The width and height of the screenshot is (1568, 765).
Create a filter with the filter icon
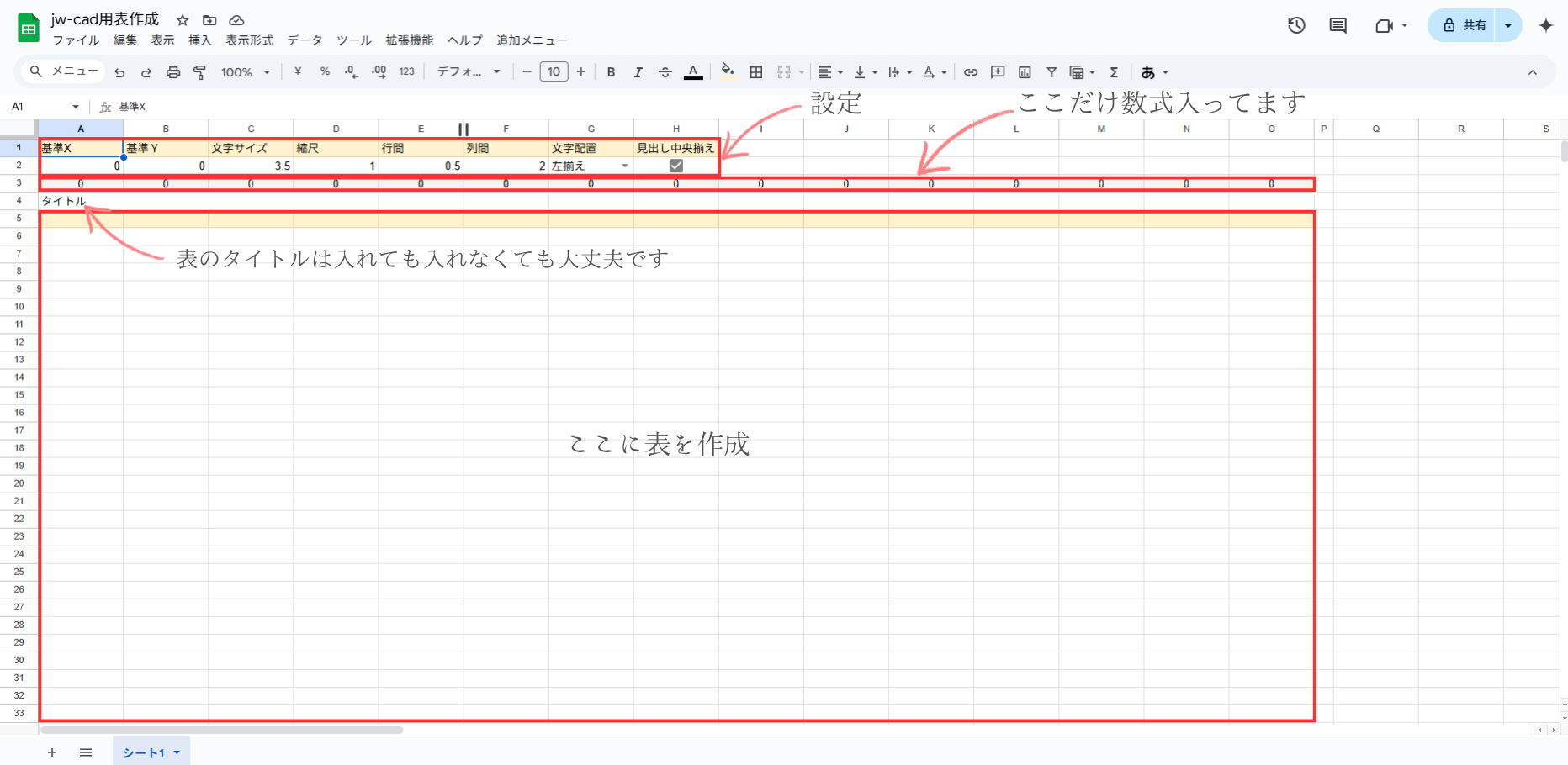pos(1051,72)
